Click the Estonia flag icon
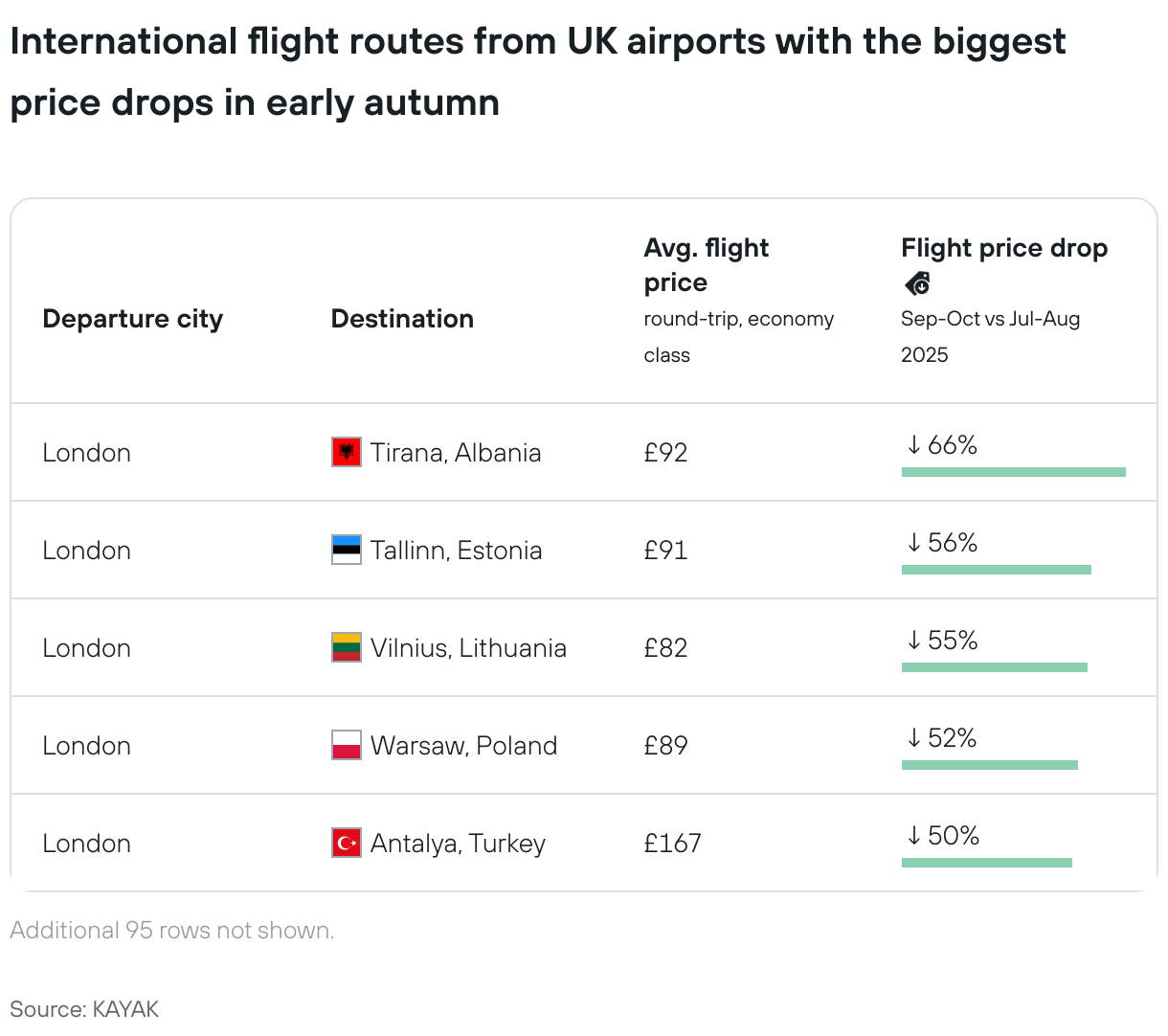Image resolution: width=1168 pixels, height=1036 pixels. point(346,550)
